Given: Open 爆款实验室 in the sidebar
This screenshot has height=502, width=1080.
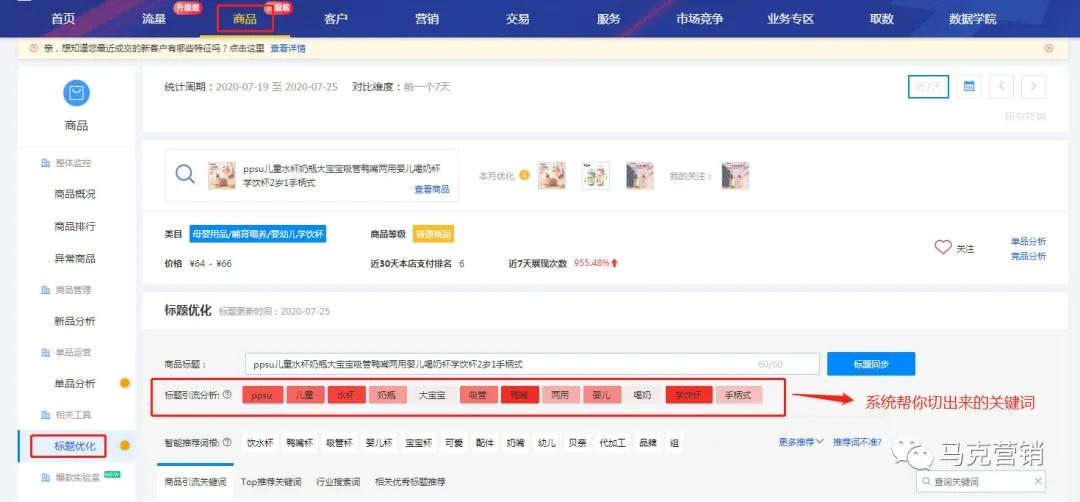Looking at the screenshot, I should (78, 477).
